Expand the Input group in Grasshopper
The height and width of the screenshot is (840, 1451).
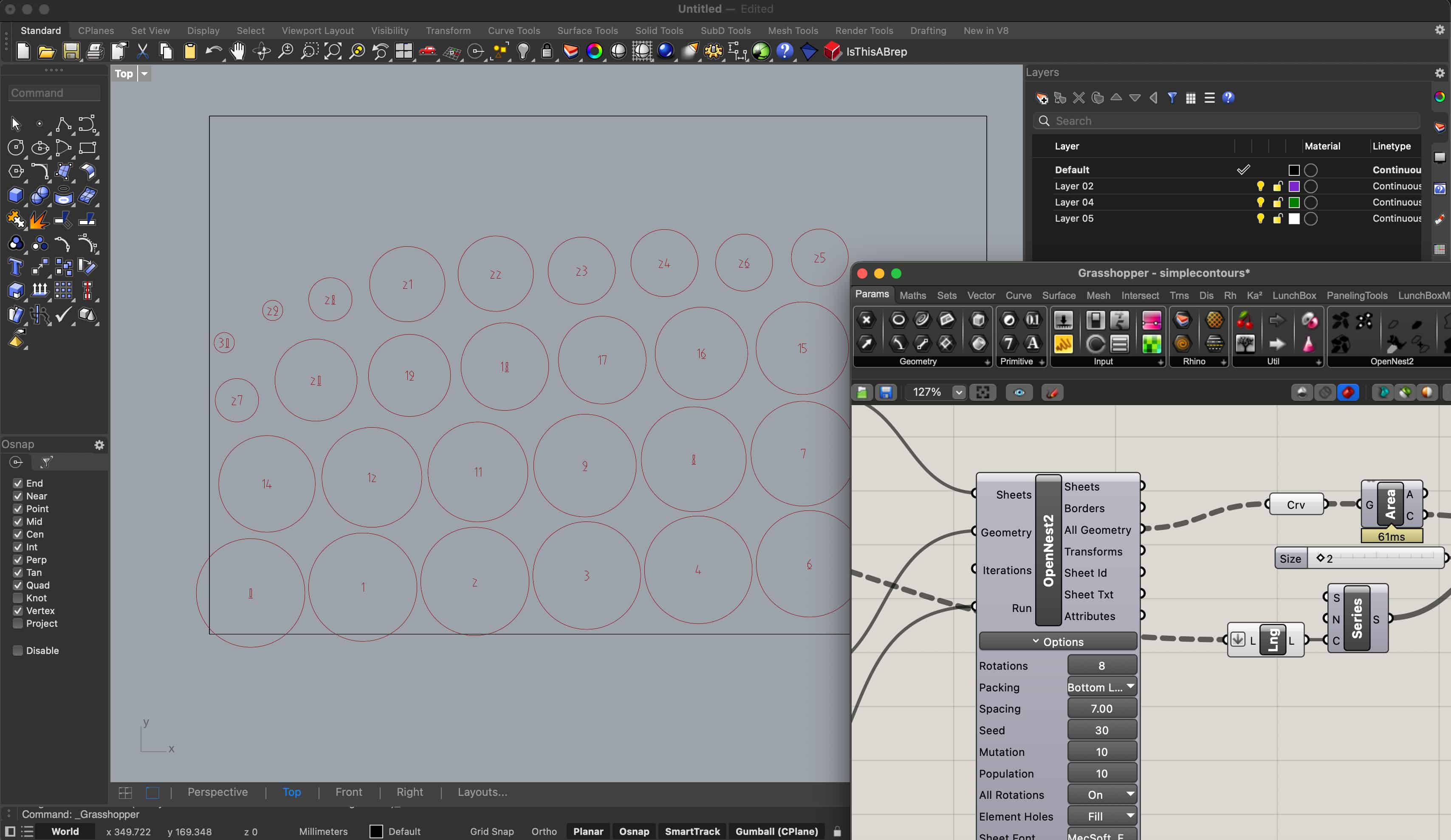[1160, 362]
